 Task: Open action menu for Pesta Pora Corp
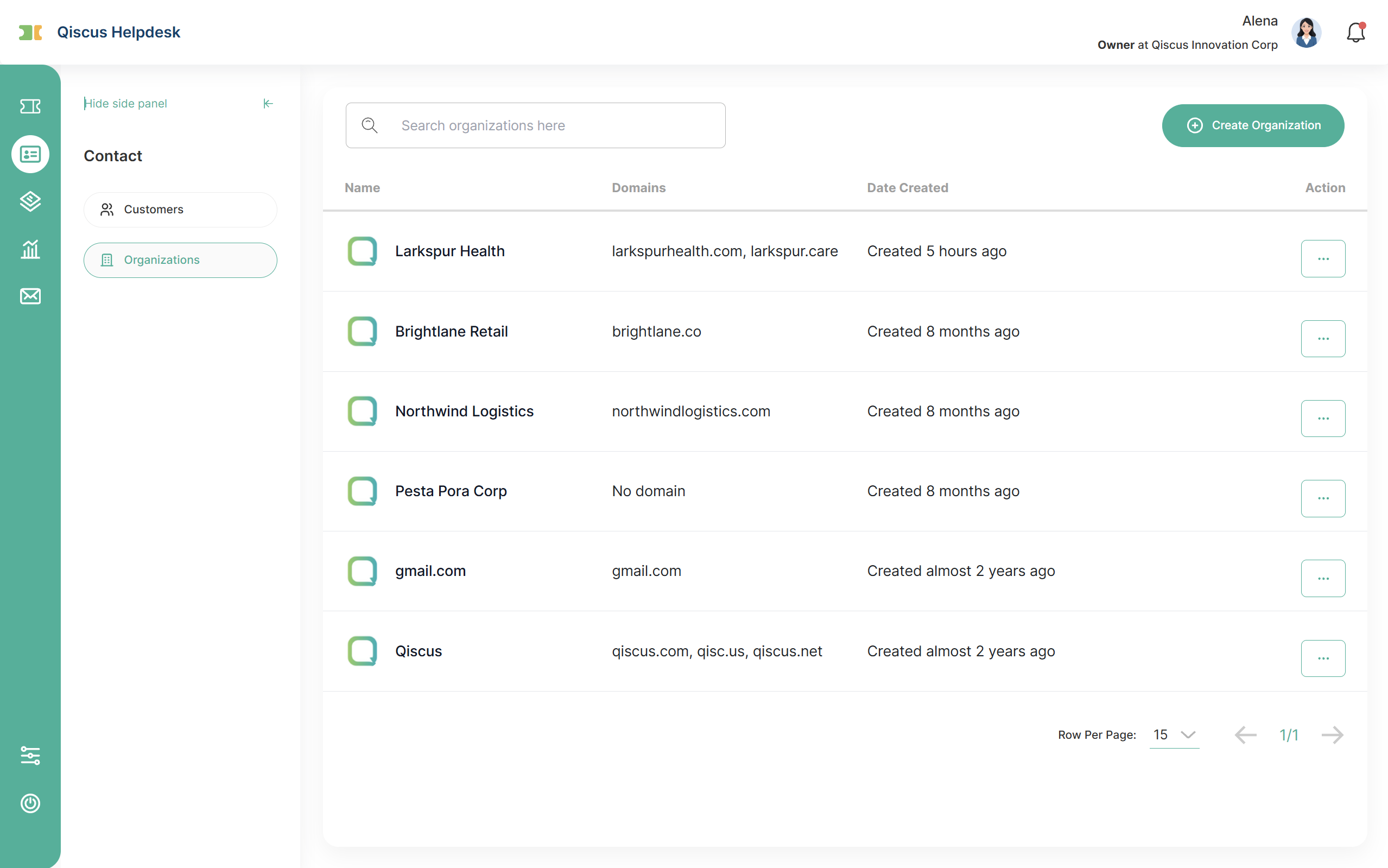pos(1323,498)
